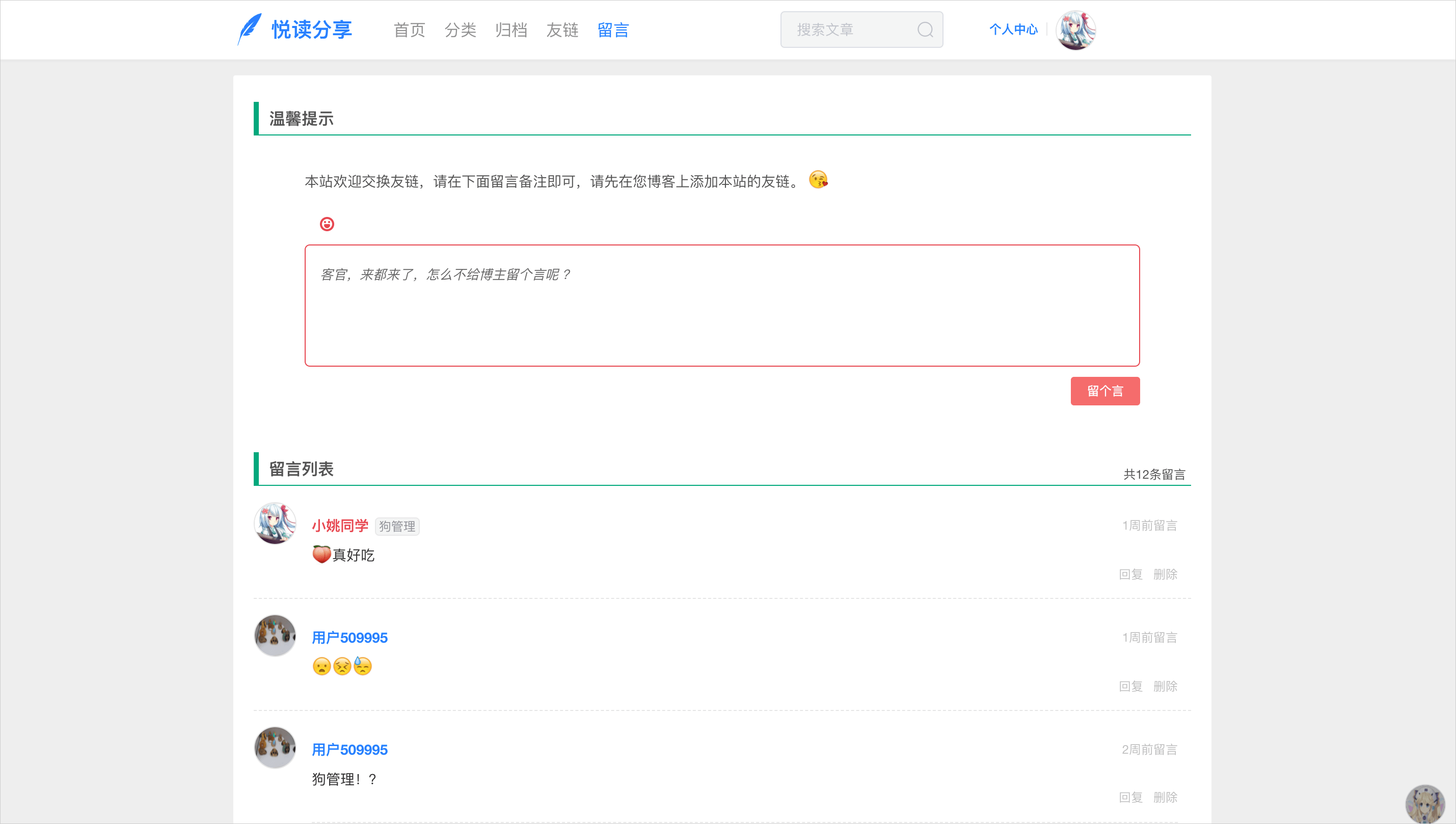The width and height of the screenshot is (1456, 824).
Task: Open the emoji picker smiley icon
Action: pyautogui.click(x=327, y=224)
